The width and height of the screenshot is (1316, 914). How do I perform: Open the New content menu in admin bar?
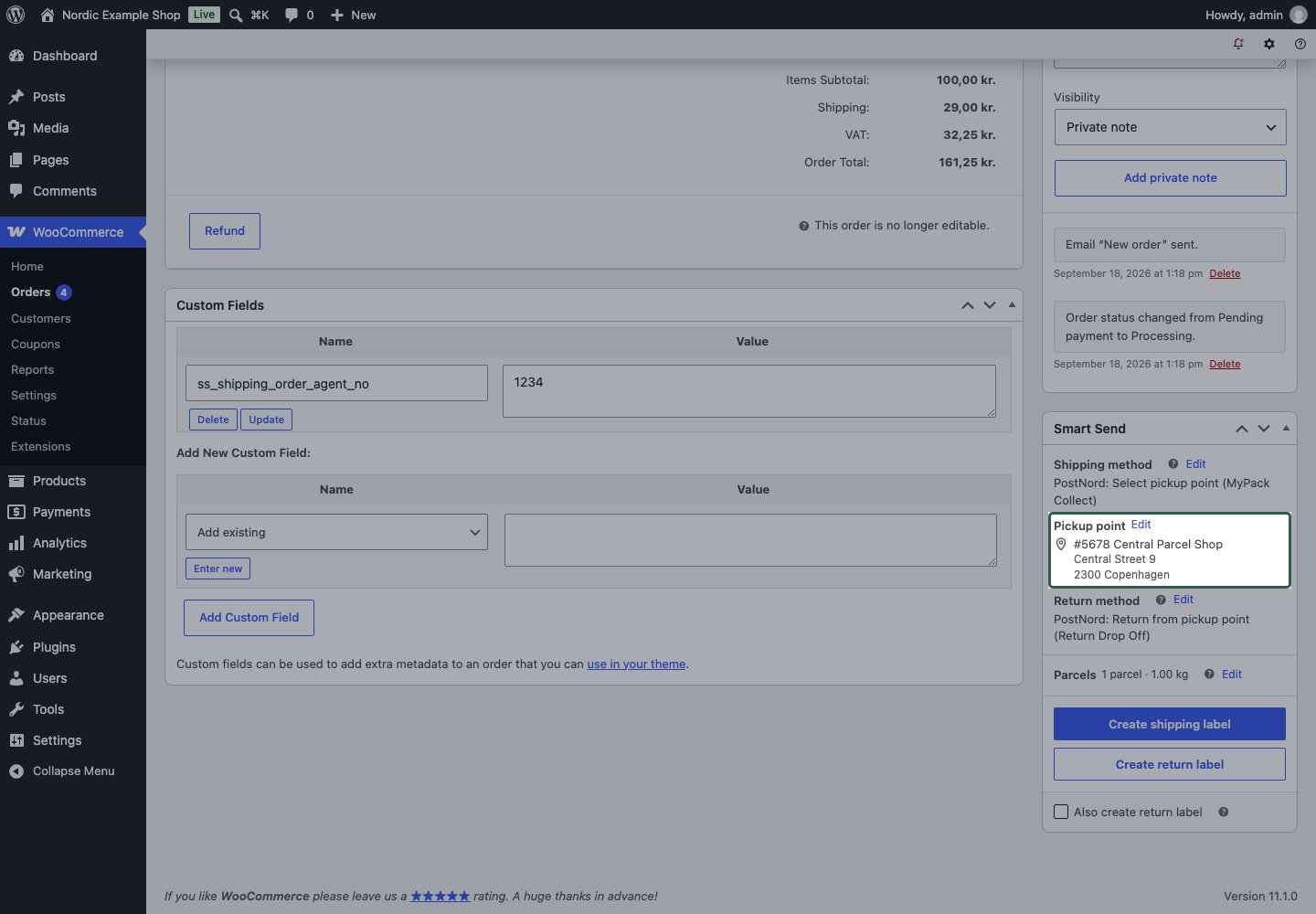coord(353,15)
